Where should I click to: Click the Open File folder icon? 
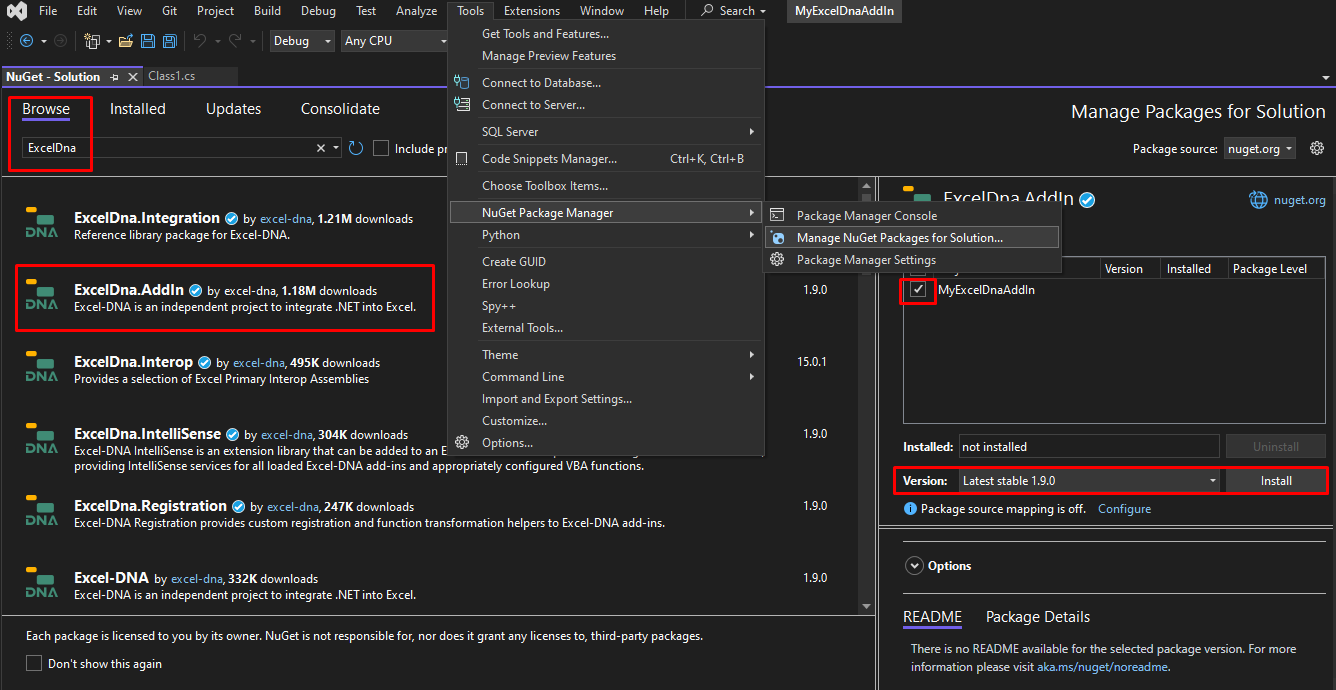tap(126, 41)
